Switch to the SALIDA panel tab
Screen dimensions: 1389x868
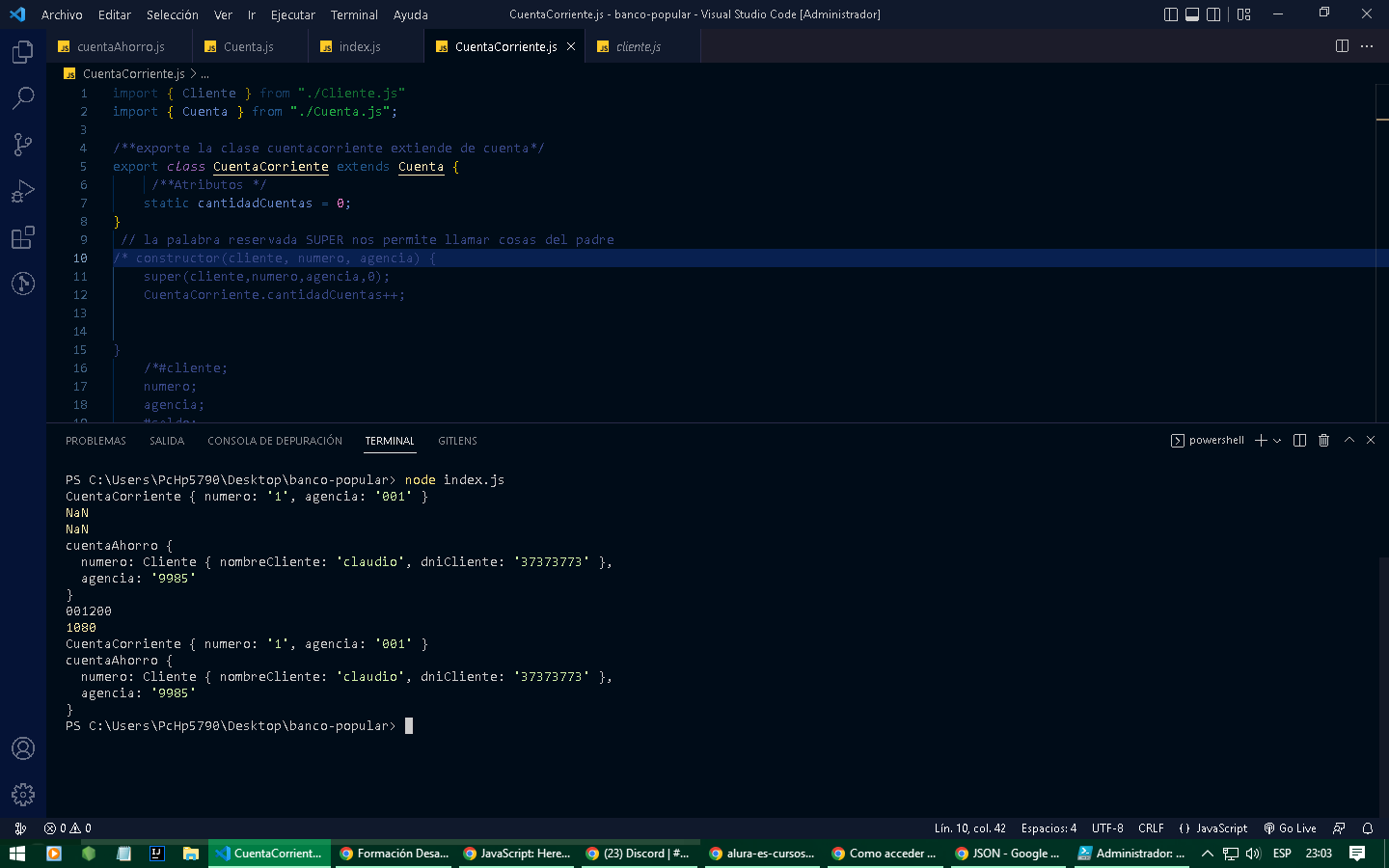pos(167,441)
